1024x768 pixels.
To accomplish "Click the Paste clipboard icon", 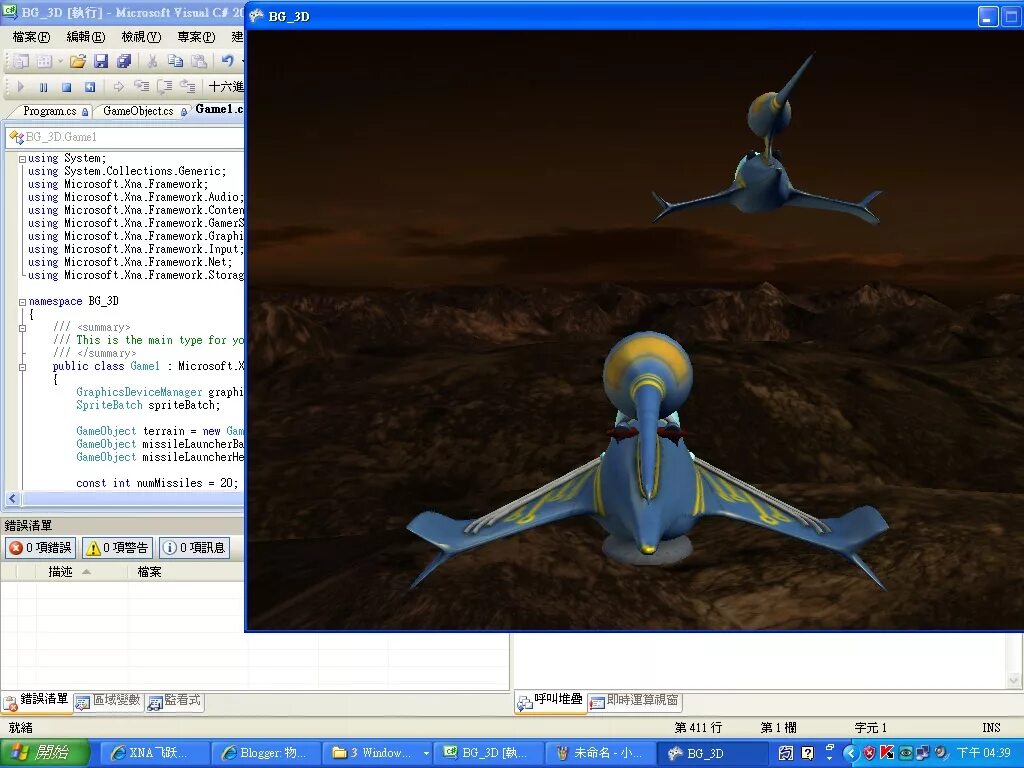I will point(199,61).
